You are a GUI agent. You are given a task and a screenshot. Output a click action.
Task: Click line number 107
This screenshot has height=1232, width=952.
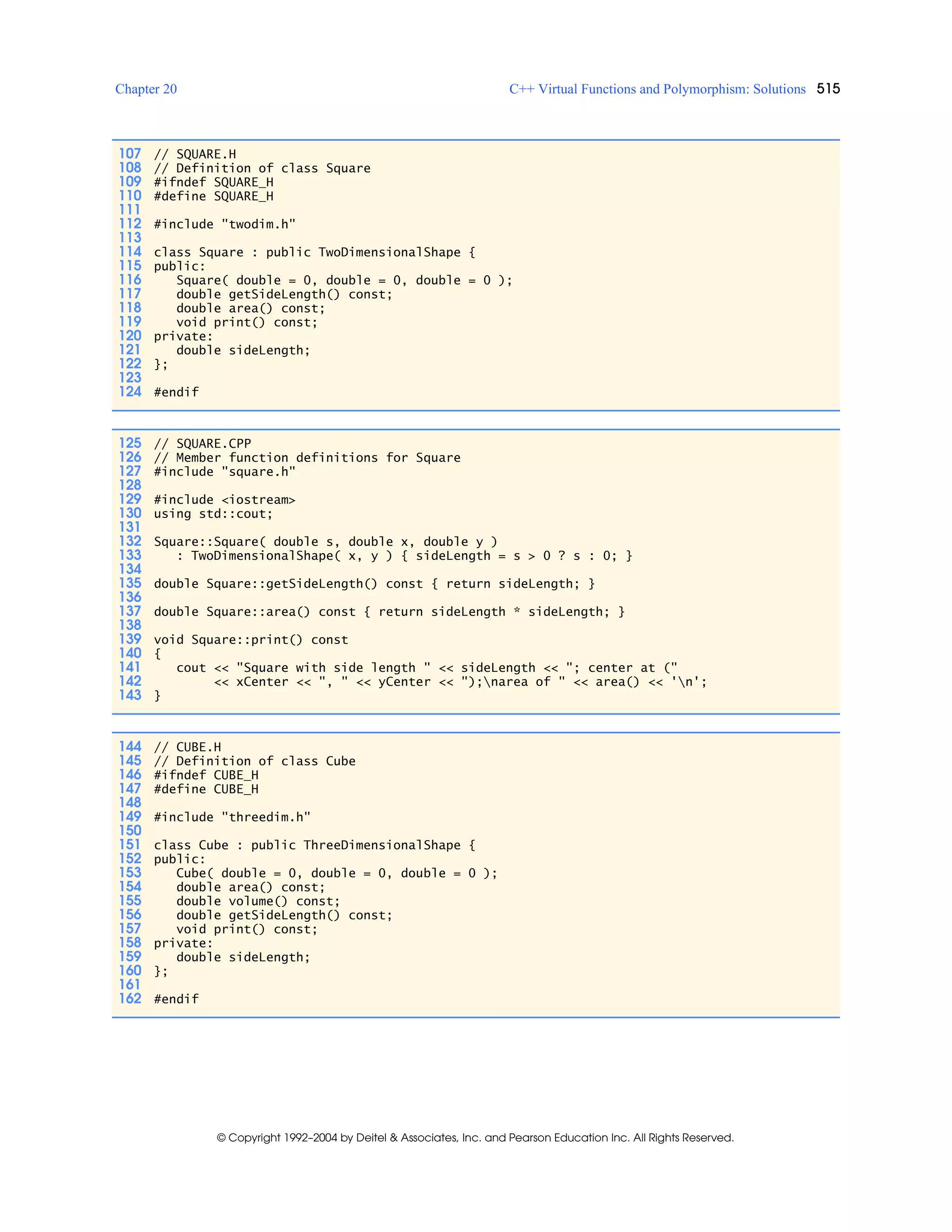pyautogui.click(x=130, y=154)
